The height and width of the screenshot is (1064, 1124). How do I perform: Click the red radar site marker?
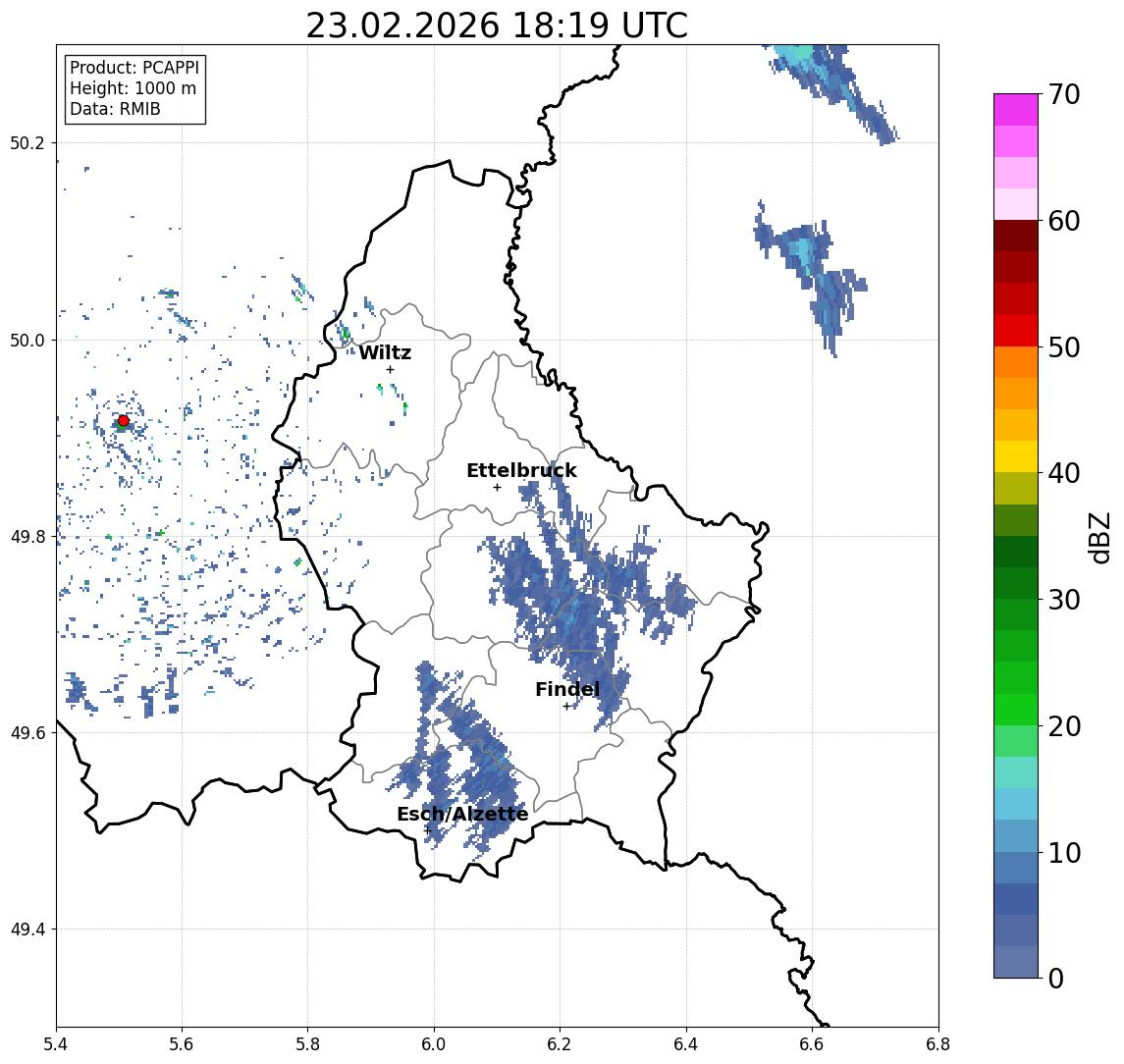[x=124, y=421]
